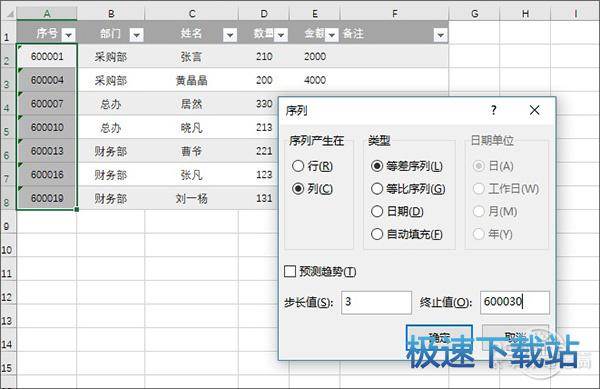Confirm the series dialog with 确定

(x=439, y=337)
